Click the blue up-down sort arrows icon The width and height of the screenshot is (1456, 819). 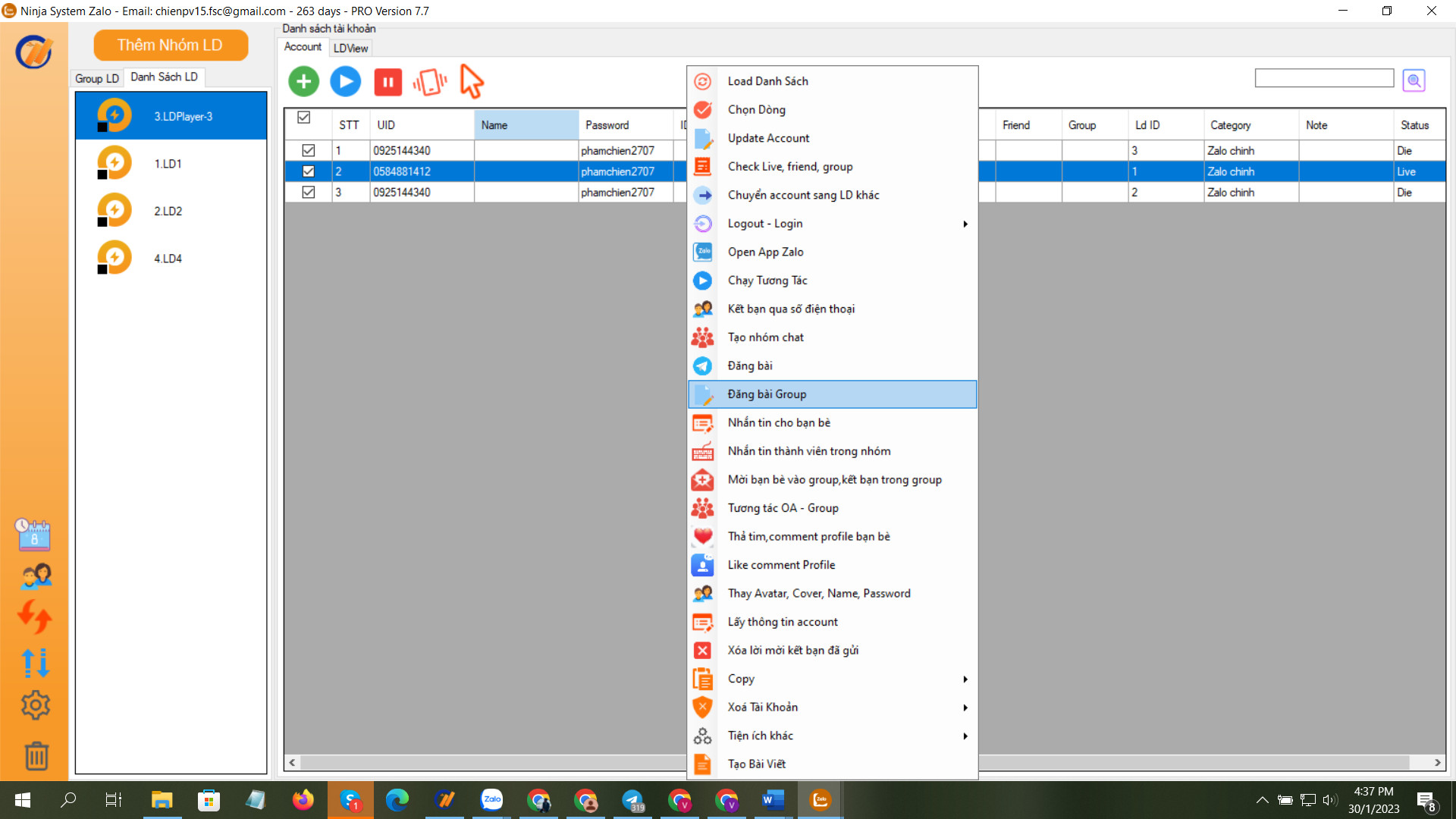click(x=35, y=662)
